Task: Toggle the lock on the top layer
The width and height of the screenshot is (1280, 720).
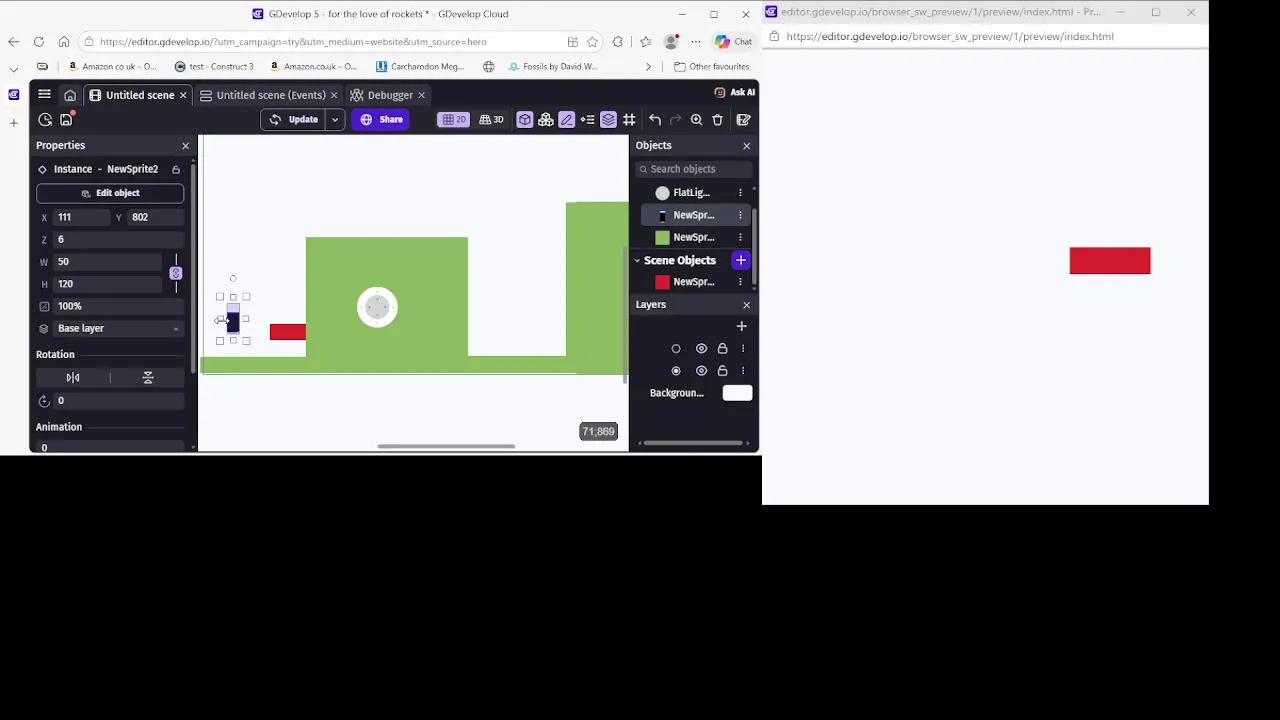Action: tap(722, 349)
